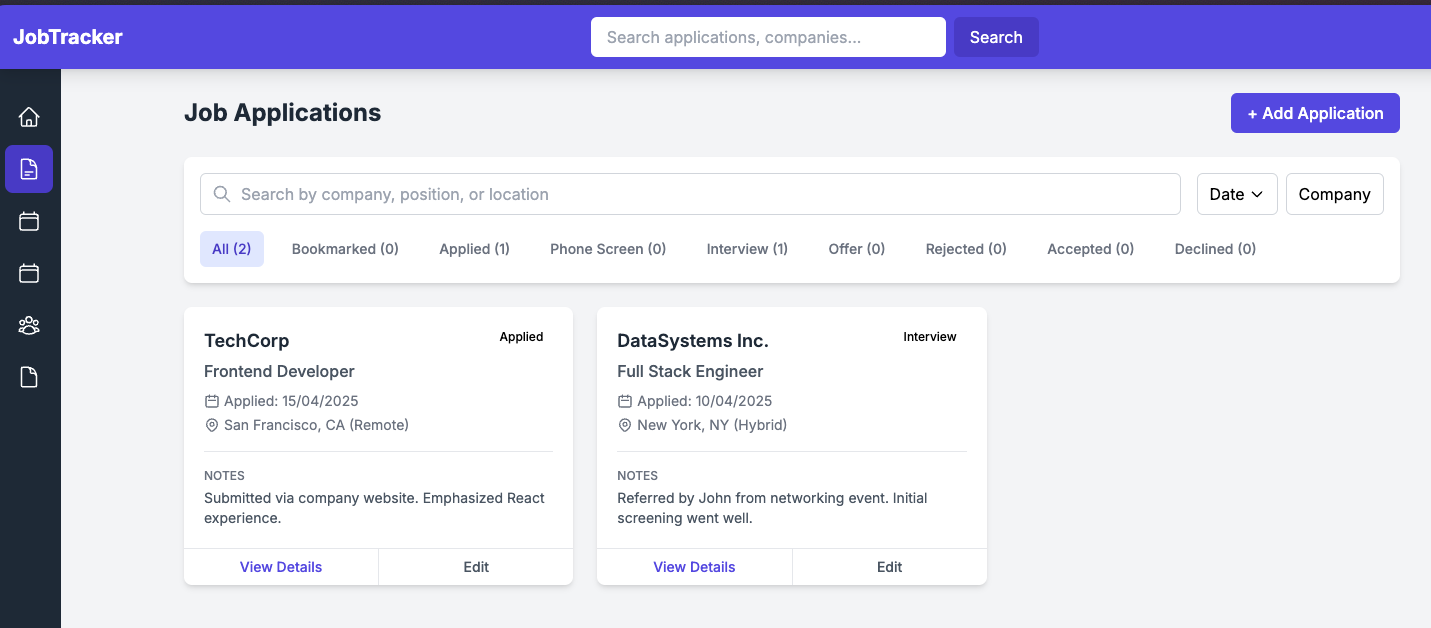Click calendar icon on the TechCorp card
The image size is (1431, 628).
tap(211, 401)
